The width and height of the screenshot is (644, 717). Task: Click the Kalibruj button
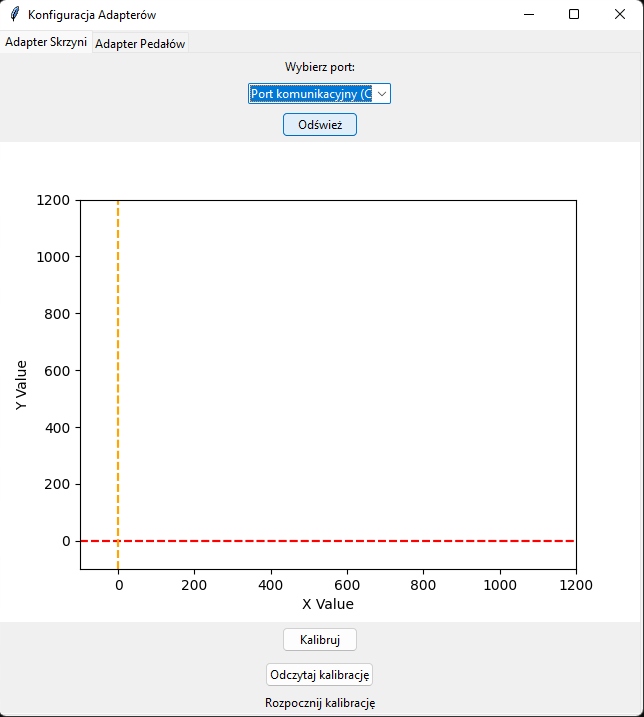[x=320, y=640]
